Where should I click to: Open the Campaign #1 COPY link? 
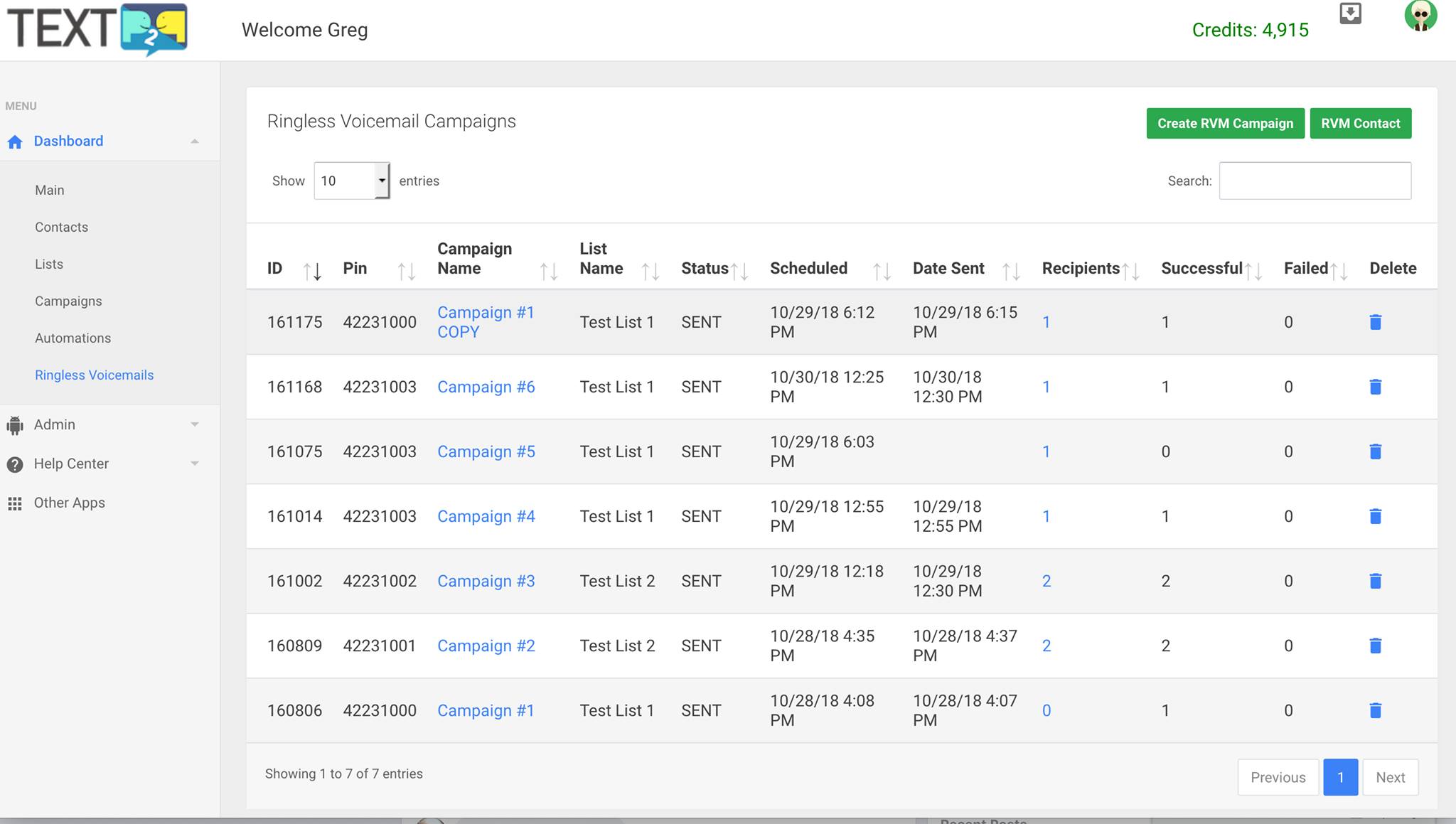point(486,322)
